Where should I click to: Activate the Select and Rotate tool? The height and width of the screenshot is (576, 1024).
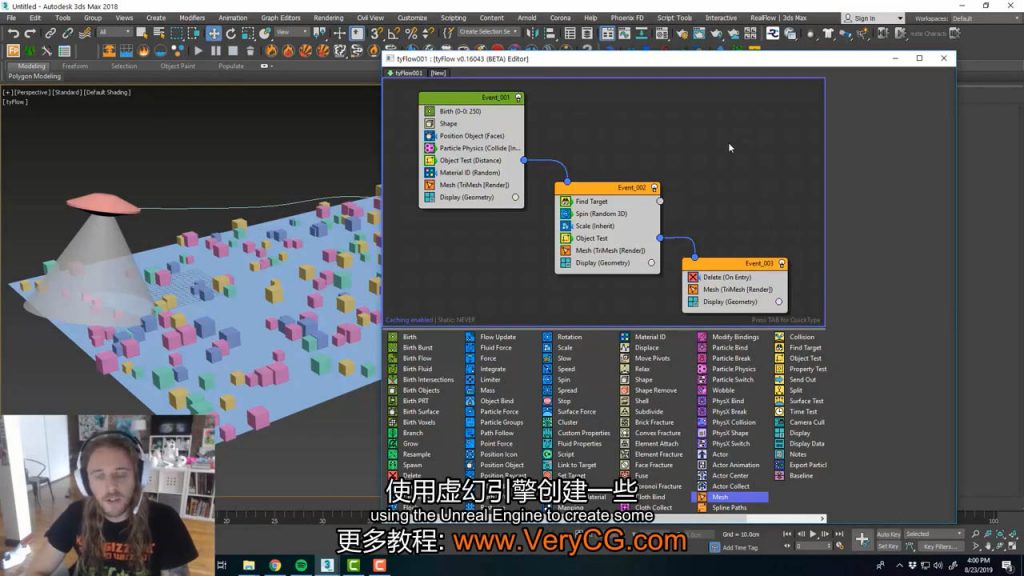231,33
